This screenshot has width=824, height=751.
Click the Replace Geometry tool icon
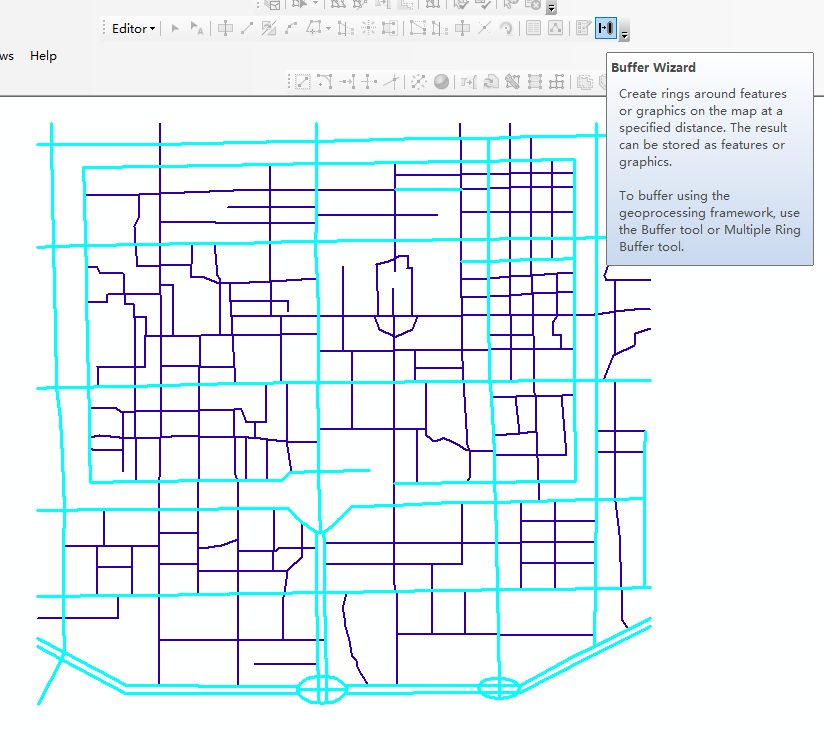click(x=490, y=82)
